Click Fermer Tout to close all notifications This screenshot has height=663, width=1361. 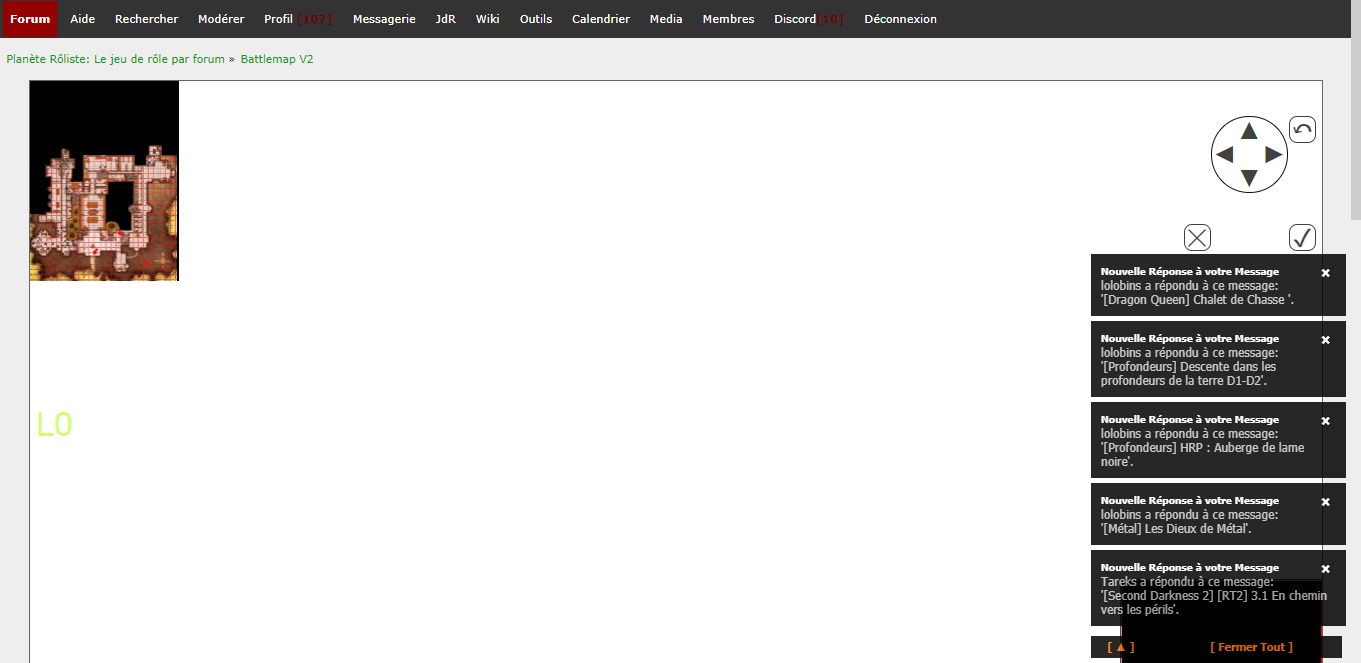1251,647
